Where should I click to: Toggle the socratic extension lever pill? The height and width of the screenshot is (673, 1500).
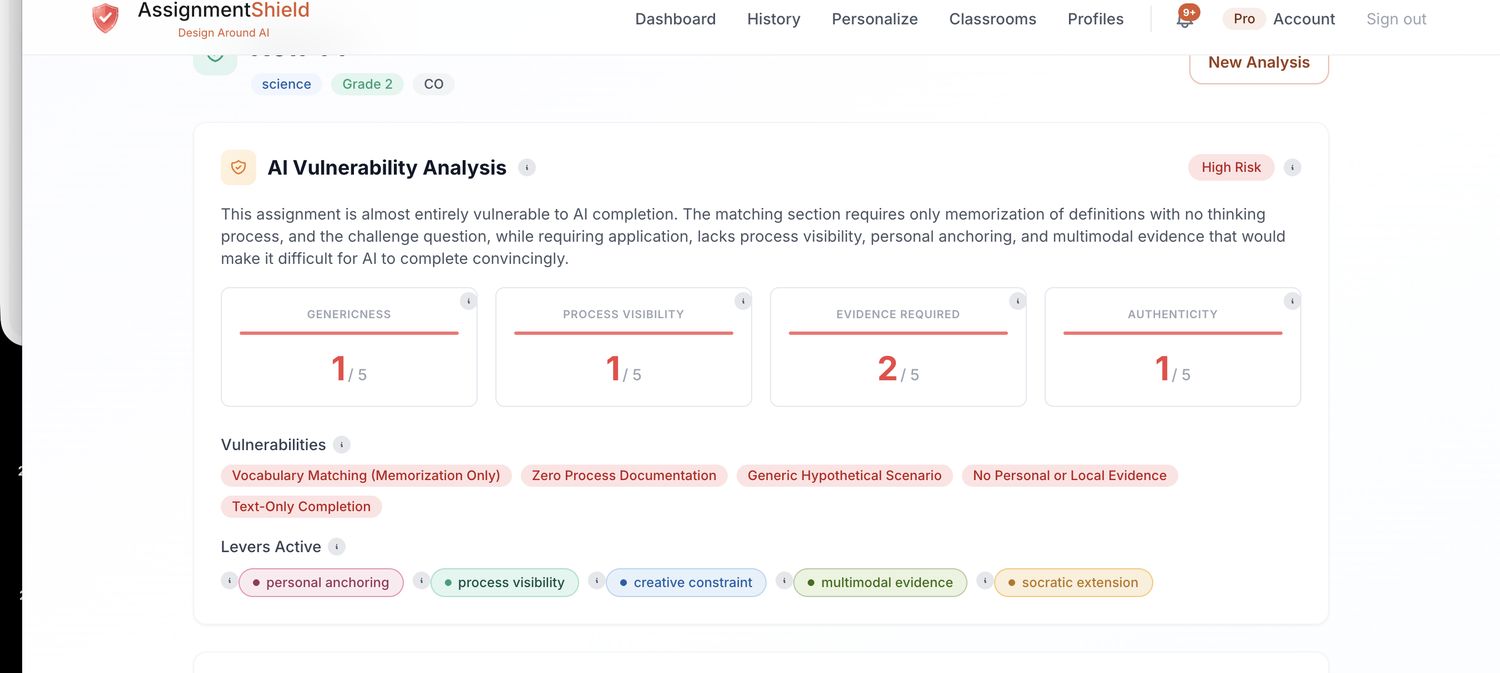click(1073, 583)
